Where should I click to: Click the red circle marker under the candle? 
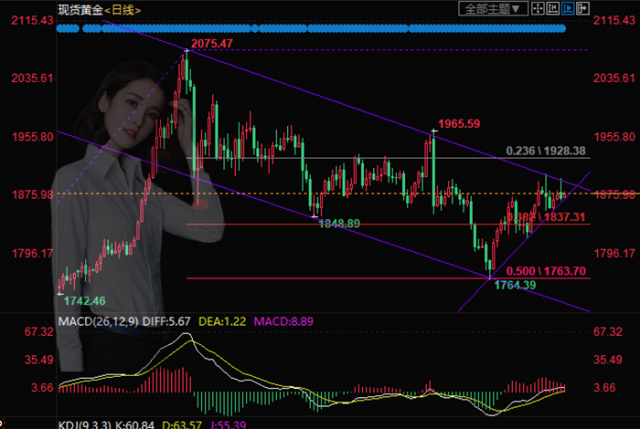200,204
